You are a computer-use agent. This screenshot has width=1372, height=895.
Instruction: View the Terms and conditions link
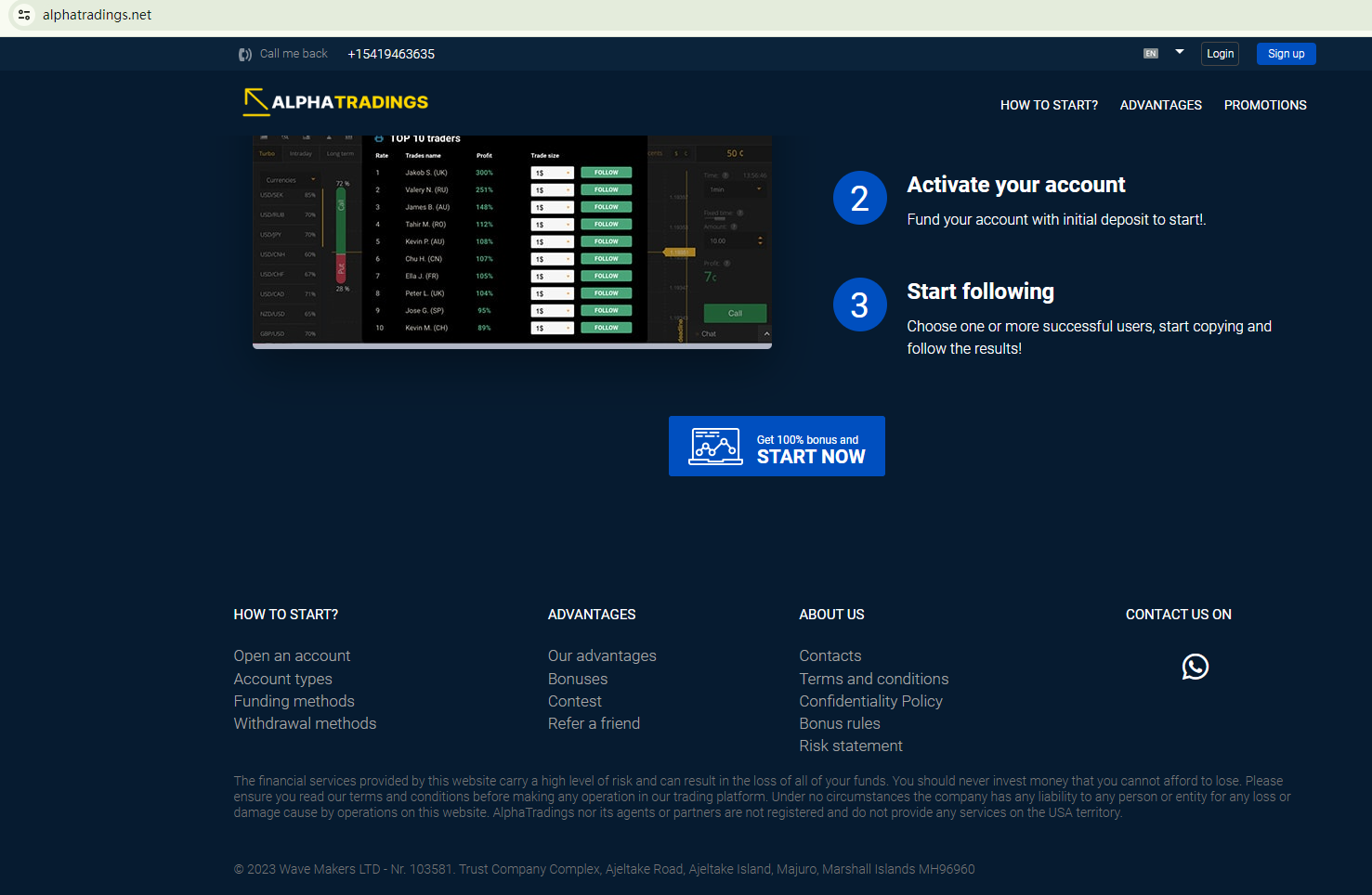tap(873, 679)
